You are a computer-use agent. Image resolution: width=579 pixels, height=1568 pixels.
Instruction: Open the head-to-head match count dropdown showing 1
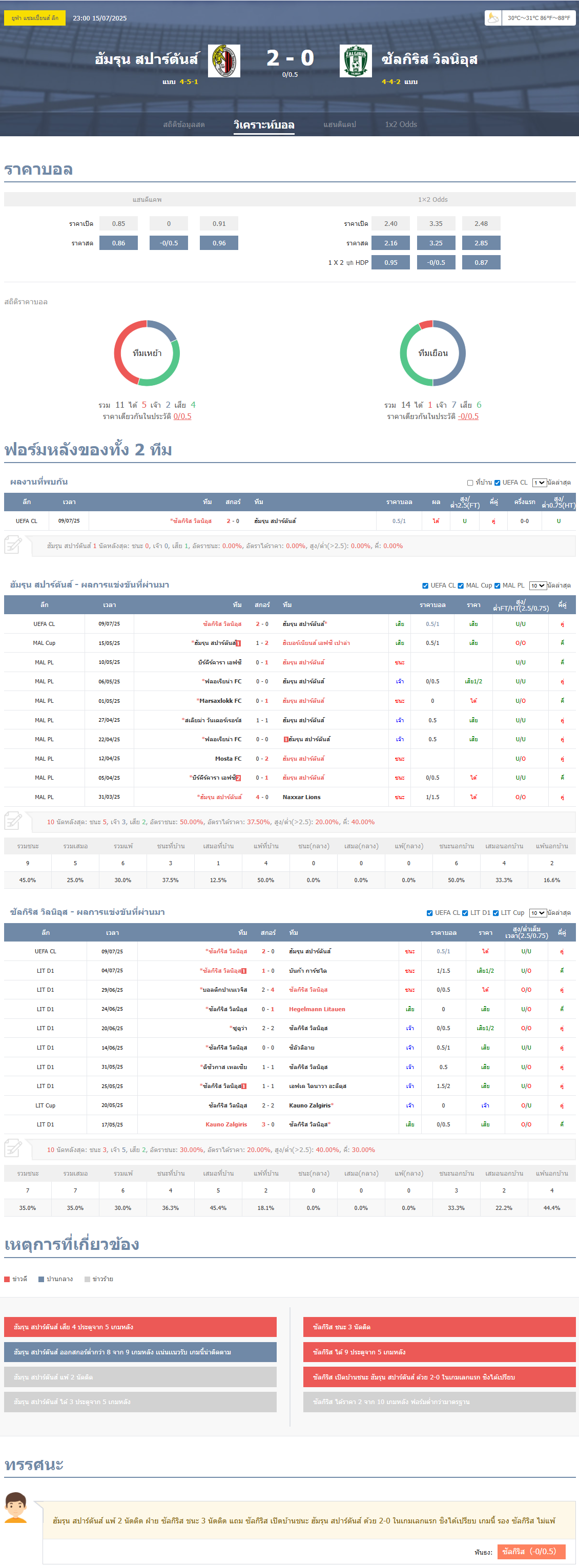[x=539, y=483]
